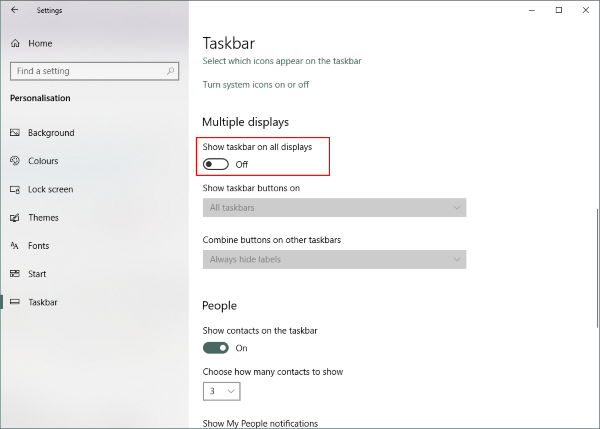Click the Themes brush icon
The image size is (600, 429).
click(15, 217)
